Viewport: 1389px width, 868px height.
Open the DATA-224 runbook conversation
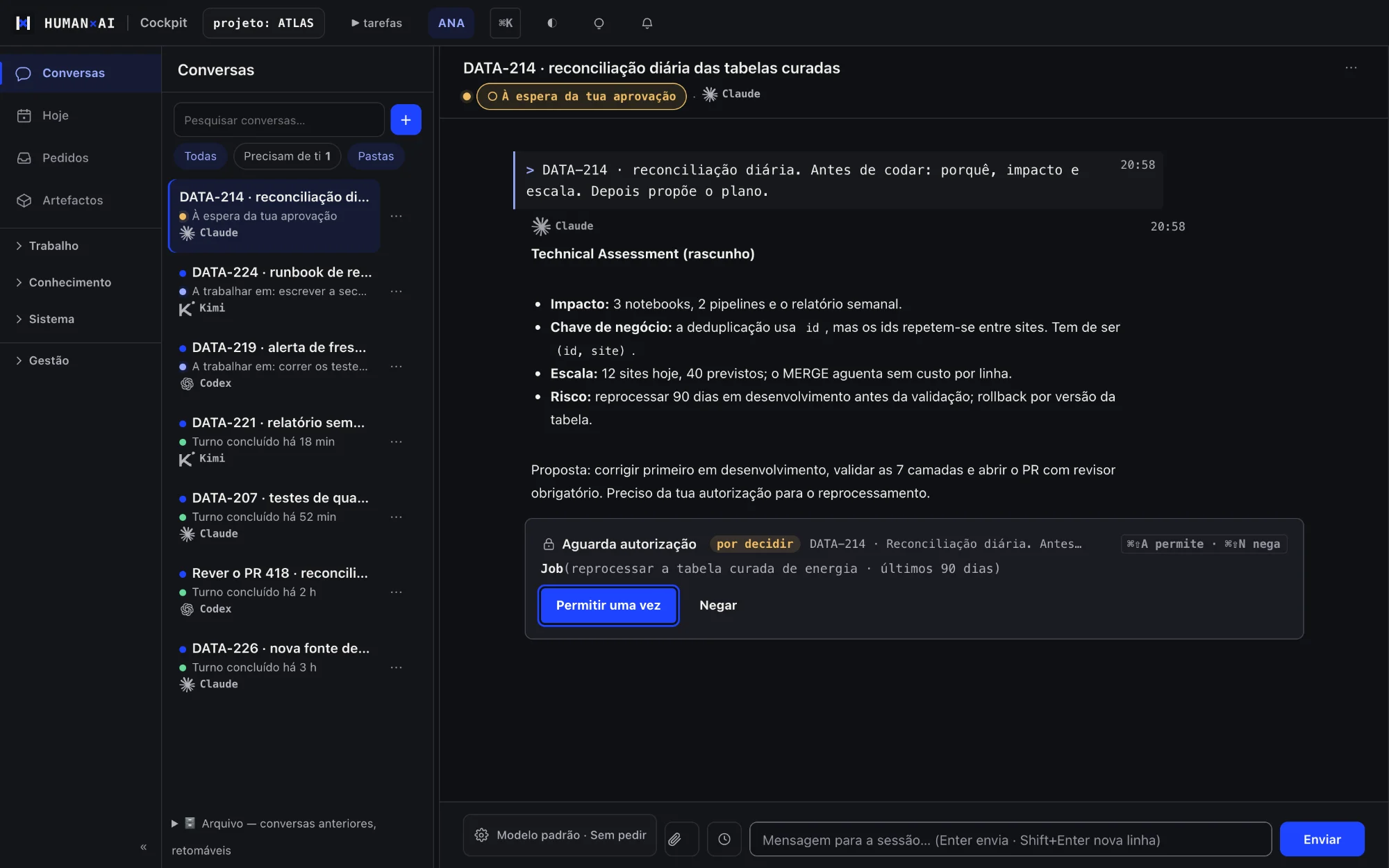pos(274,290)
